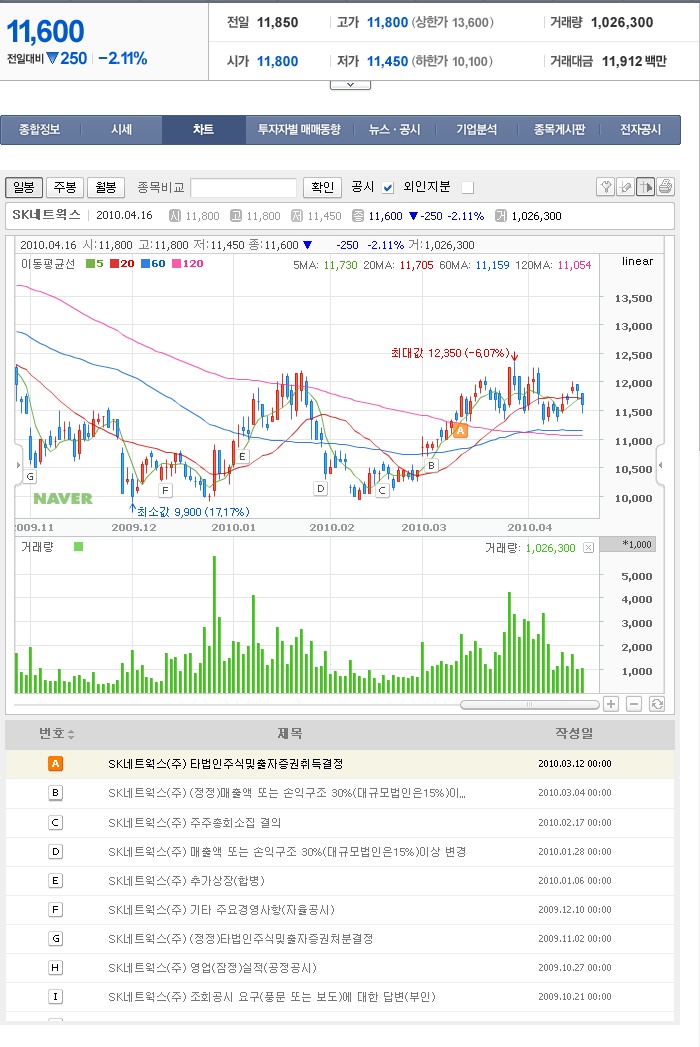Viewport: 700px width, 1047px height.
Task: Click badge G in disclosure list
Action: click(x=55, y=939)
